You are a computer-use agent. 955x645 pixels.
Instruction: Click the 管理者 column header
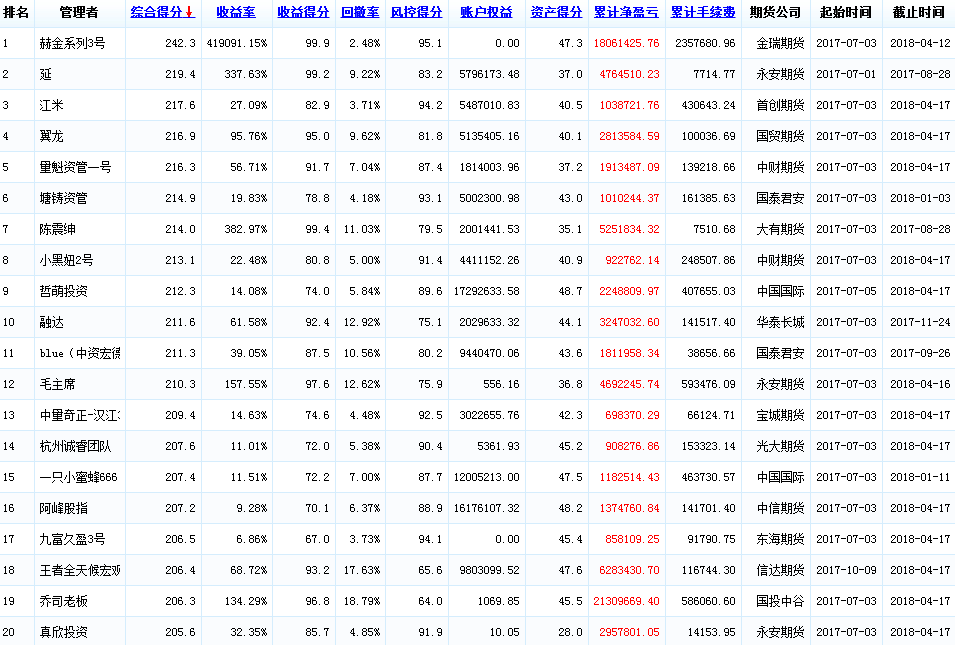point(79,13)
